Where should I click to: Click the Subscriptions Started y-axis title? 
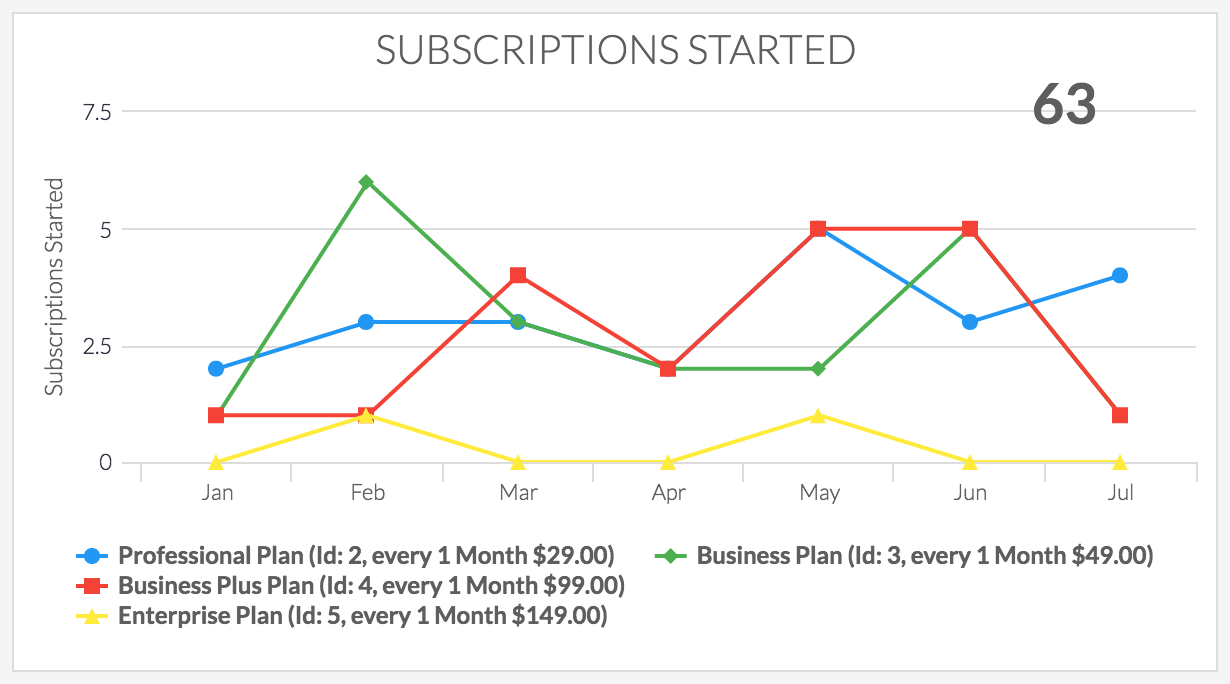click(x=55, y=287)
